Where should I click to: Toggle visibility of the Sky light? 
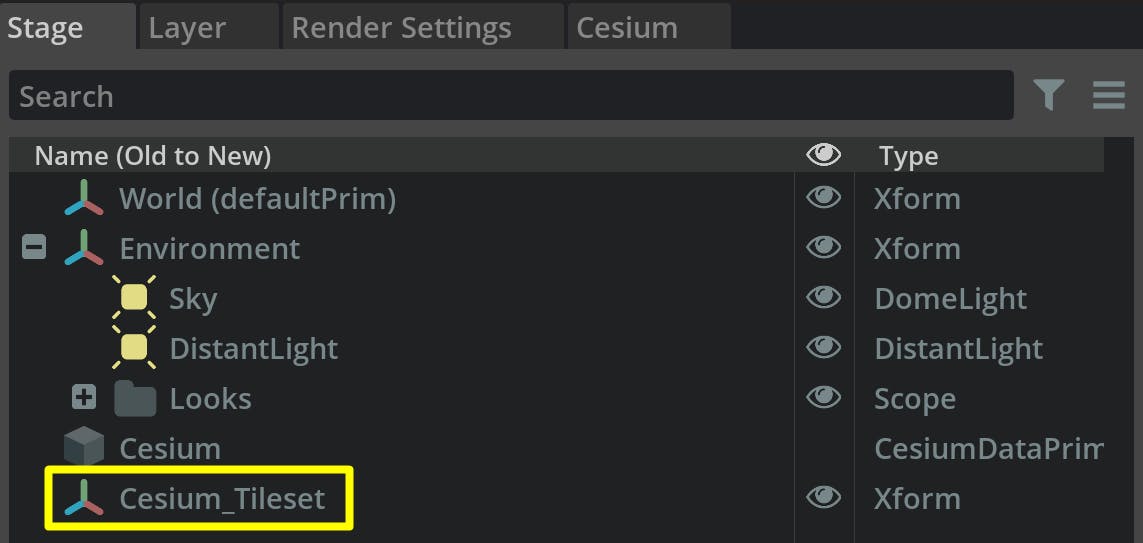[823, 298]
